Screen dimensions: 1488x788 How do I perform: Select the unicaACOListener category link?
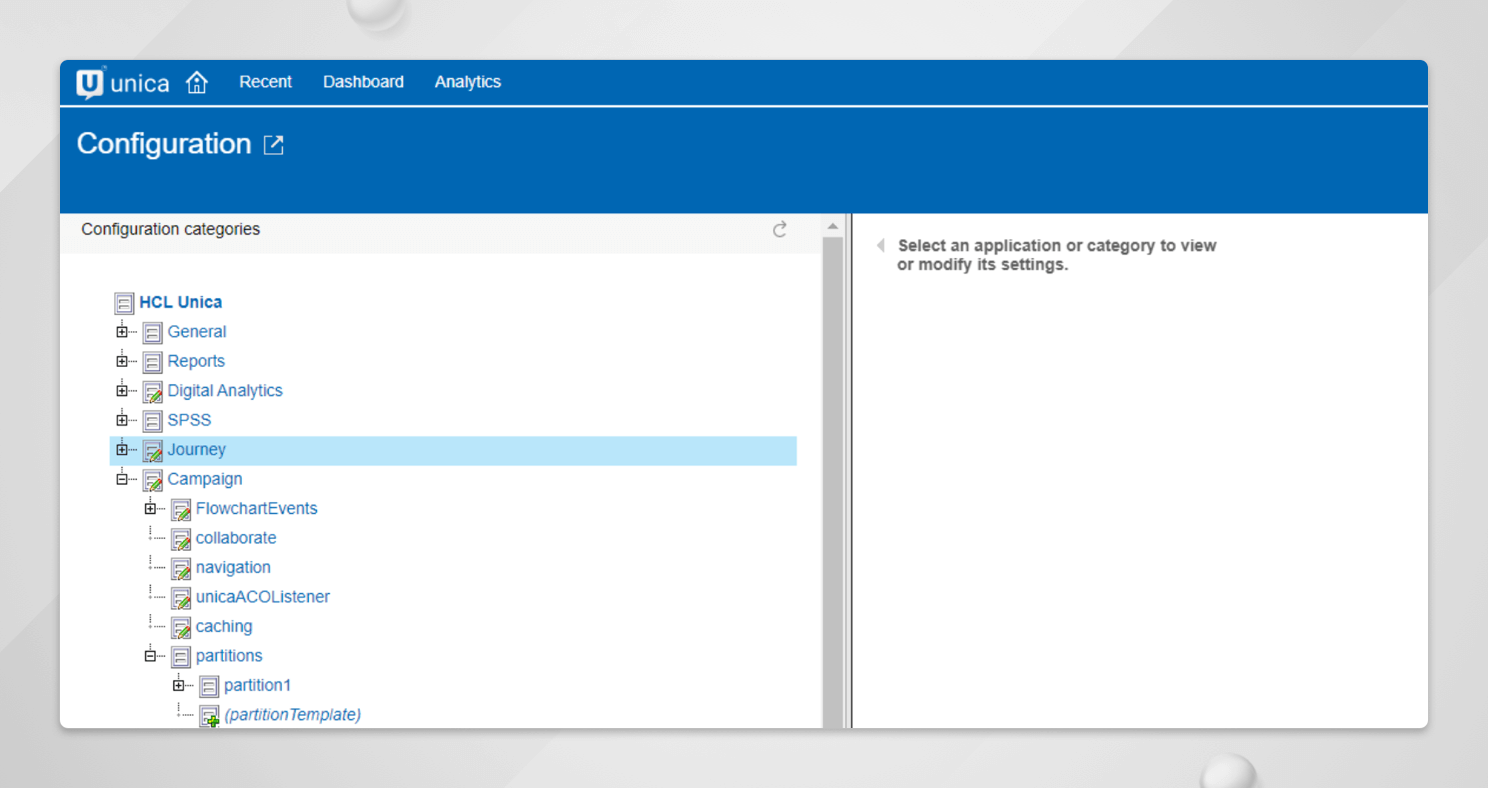click(x=262, y=597)
